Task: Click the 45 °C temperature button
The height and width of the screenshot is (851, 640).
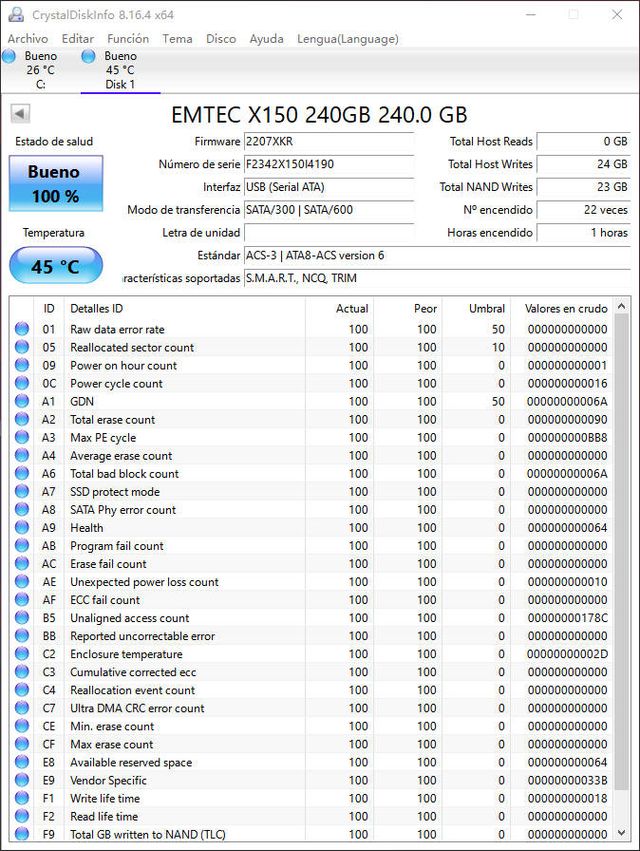Action: point(56,267)
